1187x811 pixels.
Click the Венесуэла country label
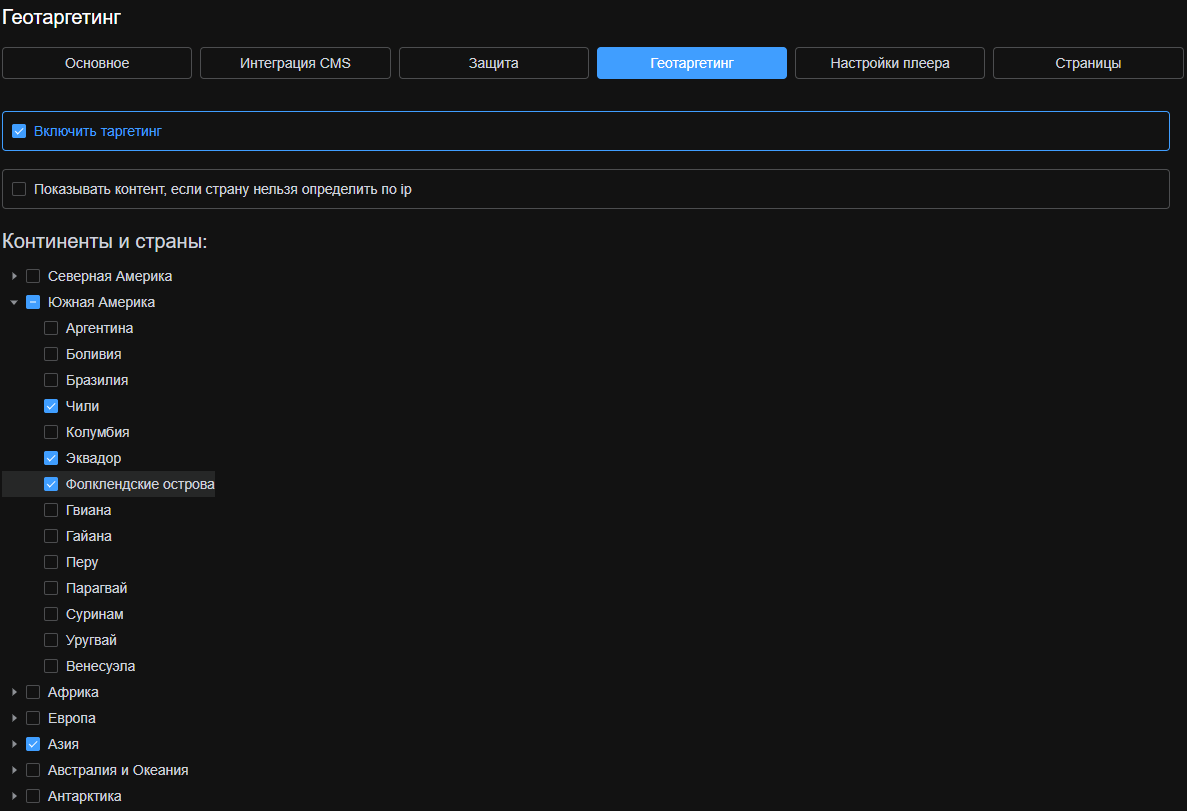click(x=101, y=666)
